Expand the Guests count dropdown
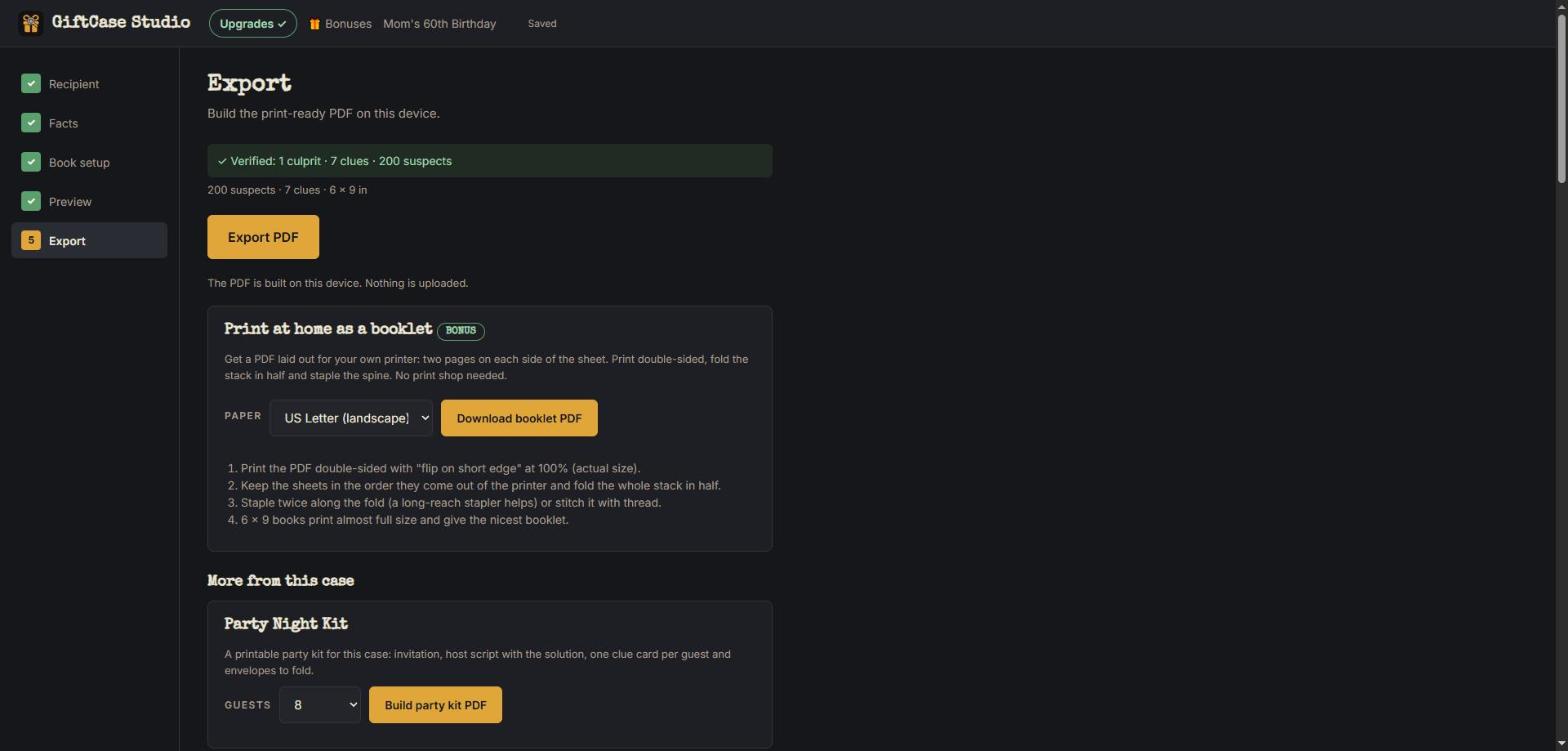This screenshot has height=751, width=1568. pyautogui.click(x=320, y=705)
